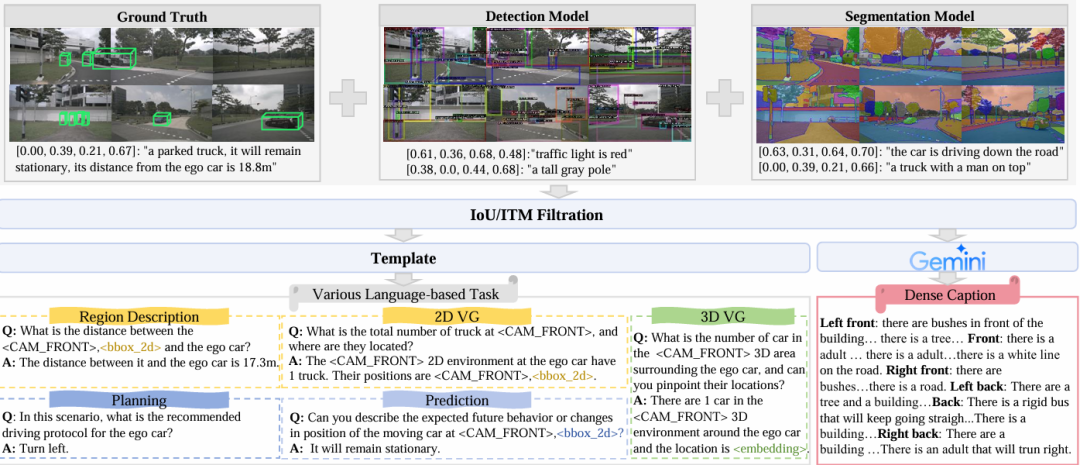Image resolution: width=1080 pixels, height=465 pixels.
Task: Select the Prediction label
Action: click(x=457, y=400)
